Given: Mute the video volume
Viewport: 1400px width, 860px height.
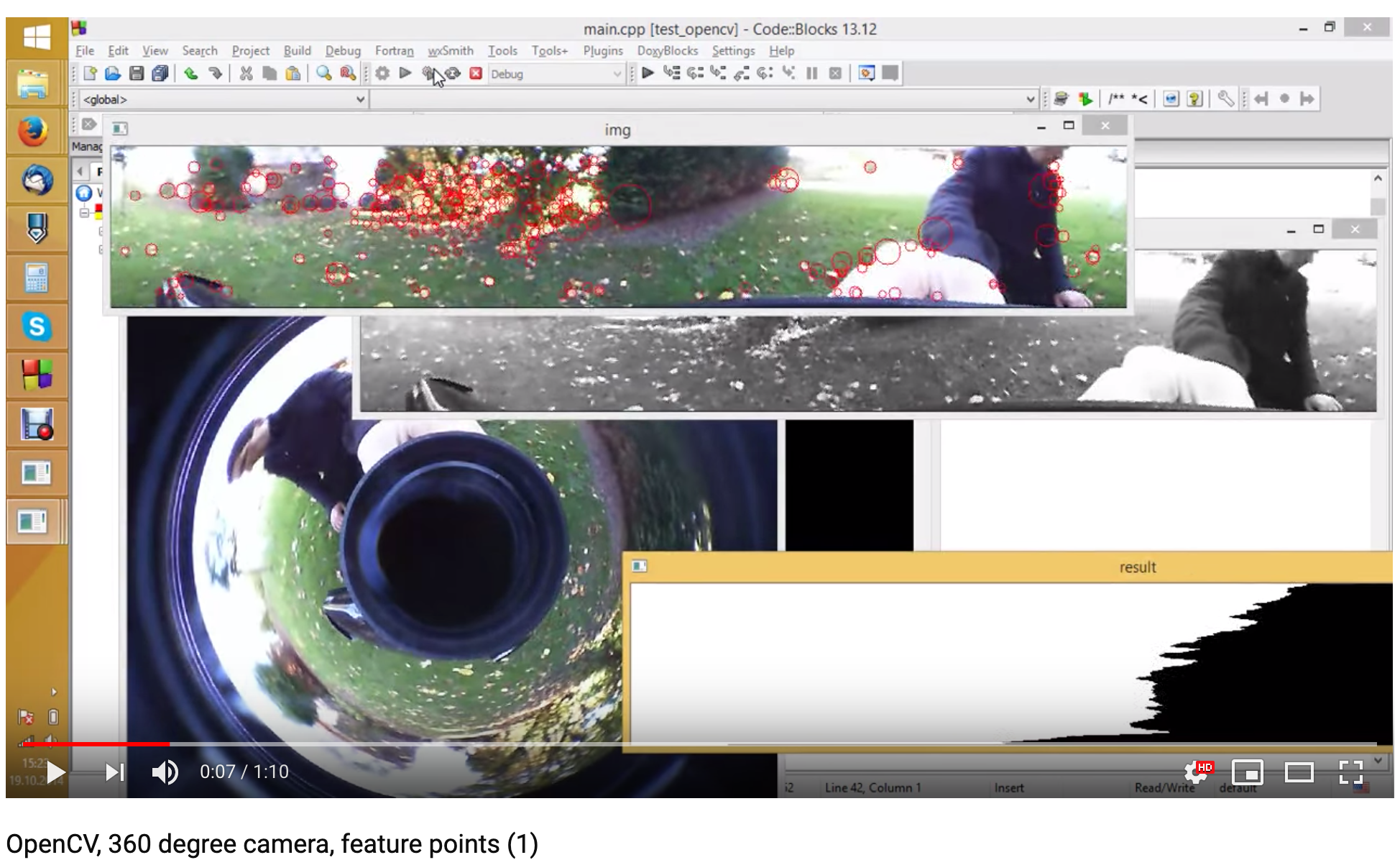Looking at the screenshot, I should coord(165,772).
